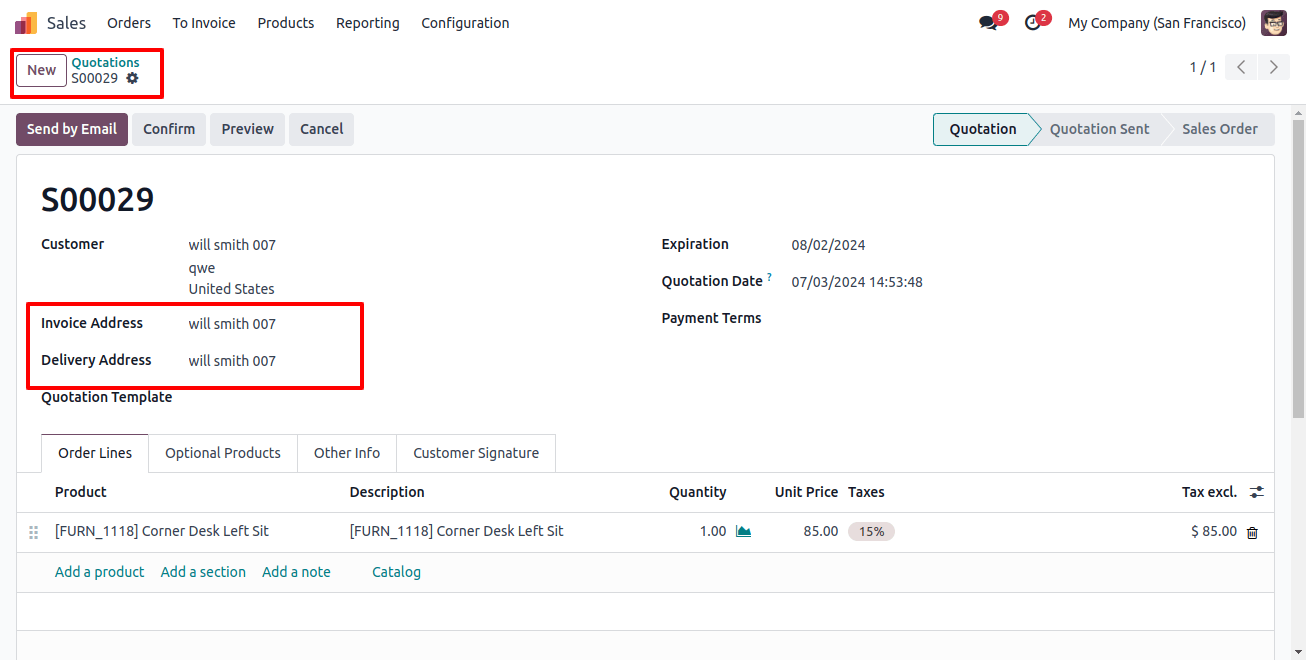
Task: Go back to Quotations breadcrumb
Action: coord(105,62)
